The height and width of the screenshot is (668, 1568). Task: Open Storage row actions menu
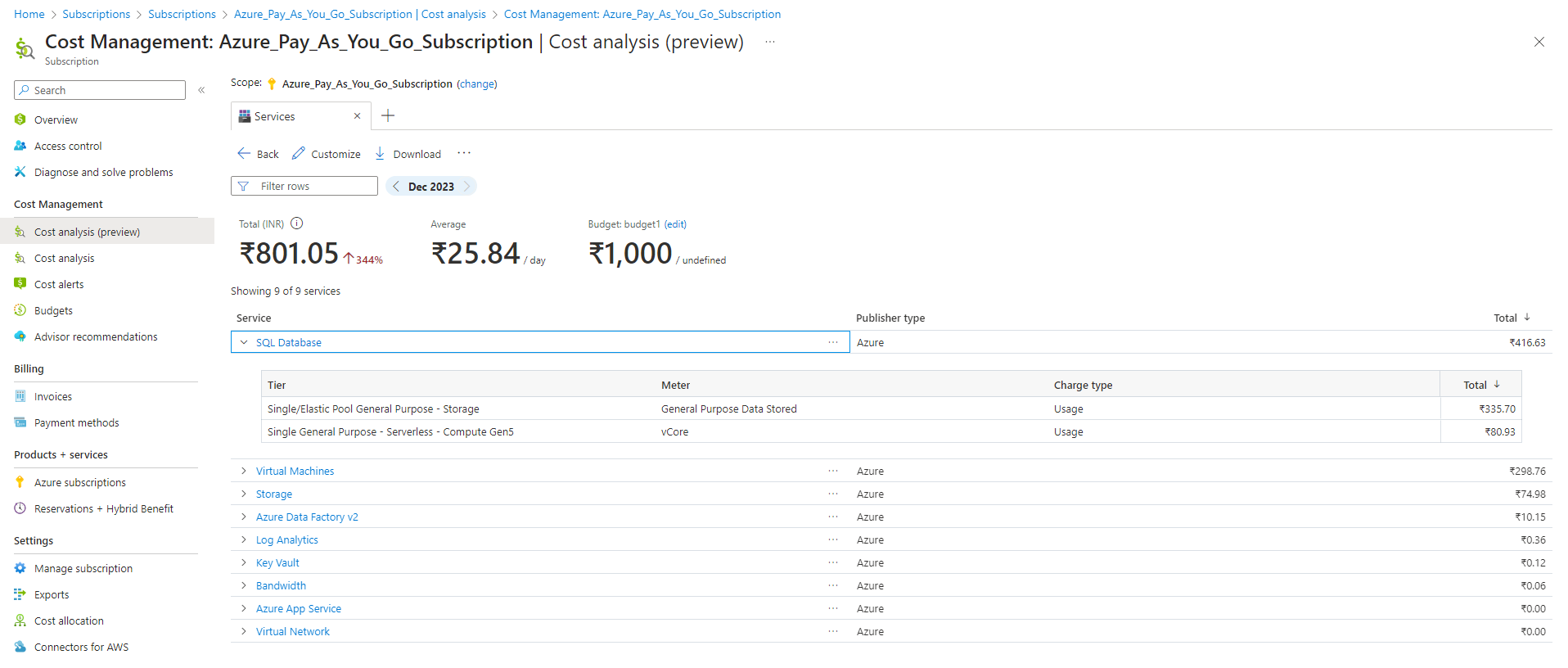coord(833,494)
